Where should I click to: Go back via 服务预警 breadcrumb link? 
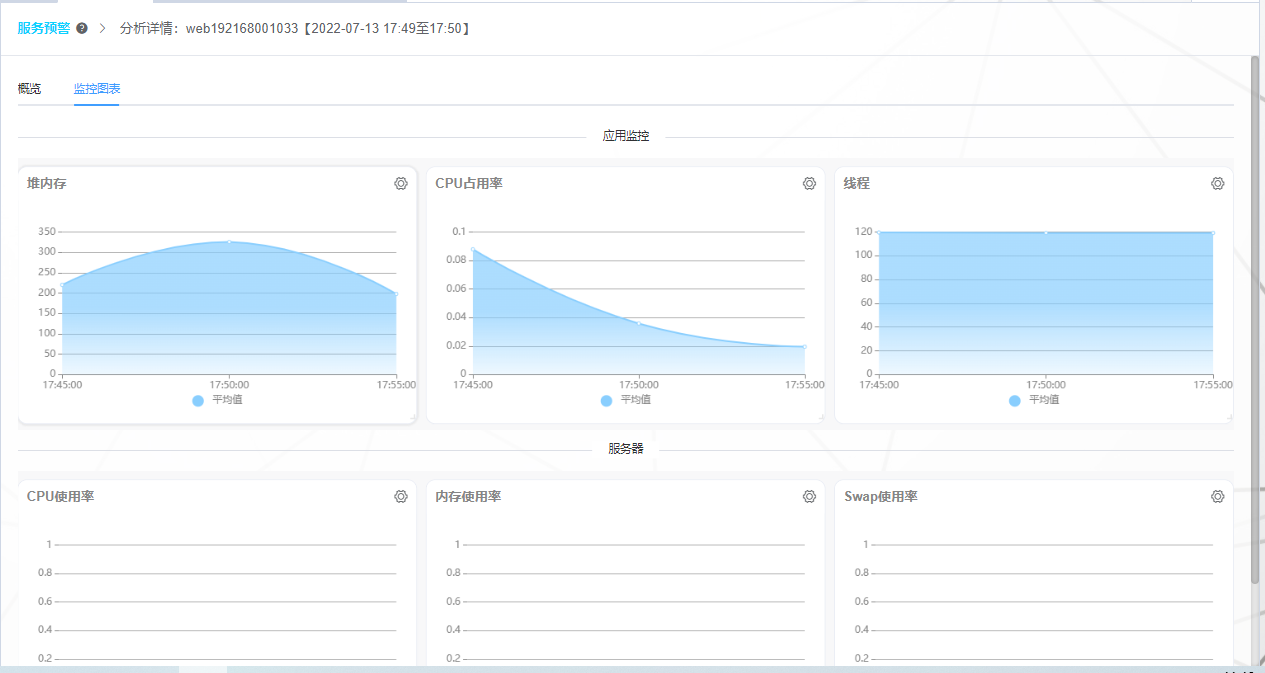click(x=44, y=28)
